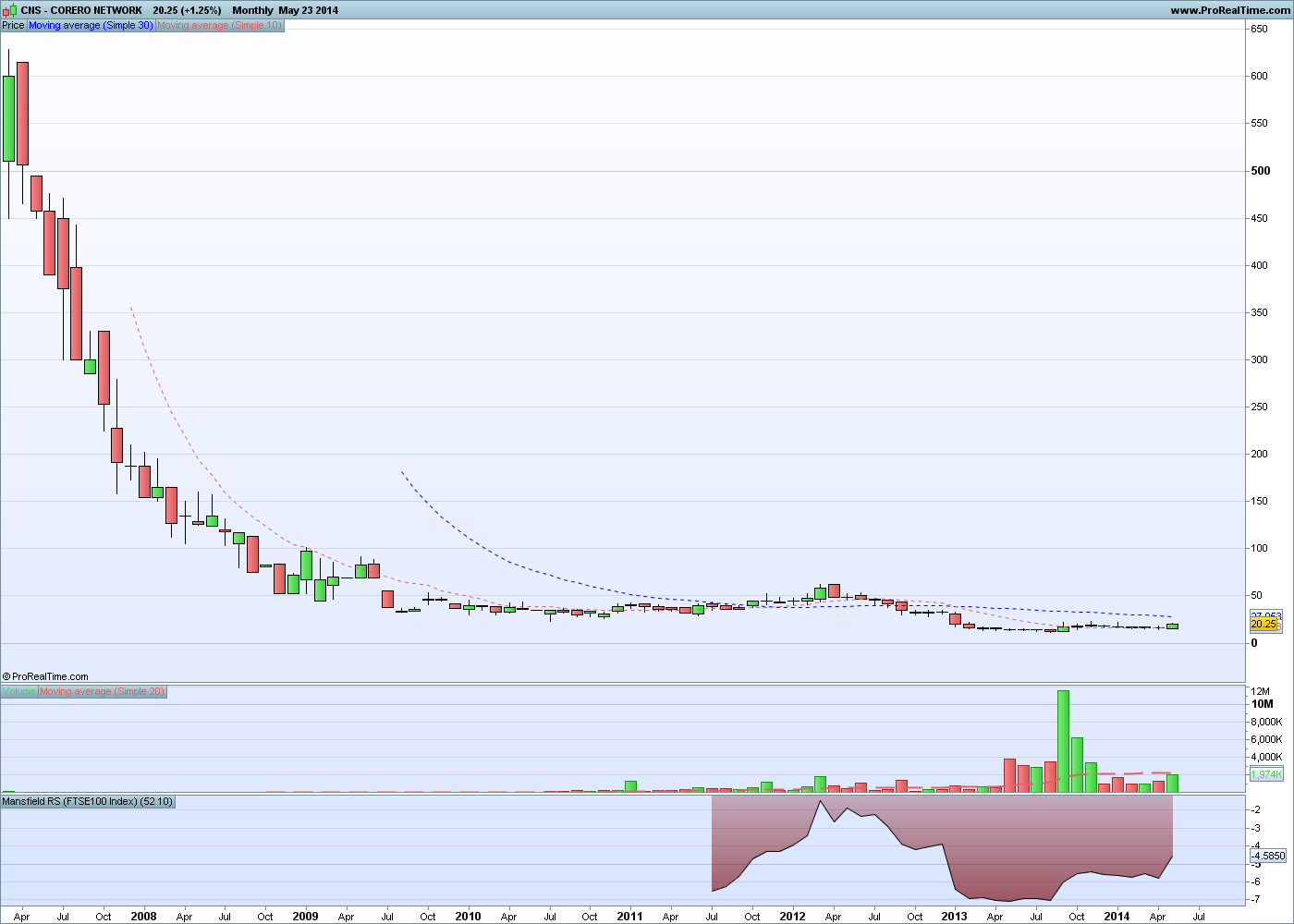This screenshot has height=924, width=1294.
Task: Click Moving average (Simple 10) legend label
Action: (220, 25)
